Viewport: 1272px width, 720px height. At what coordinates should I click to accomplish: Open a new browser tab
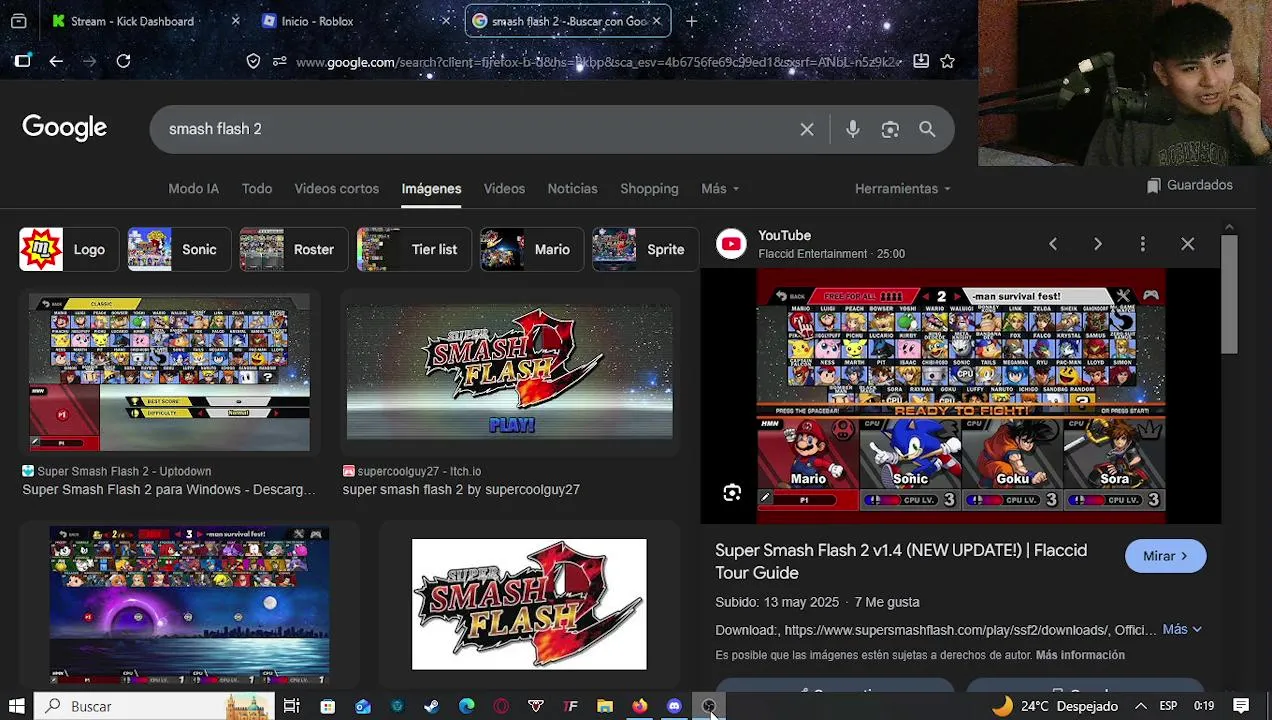691,21
